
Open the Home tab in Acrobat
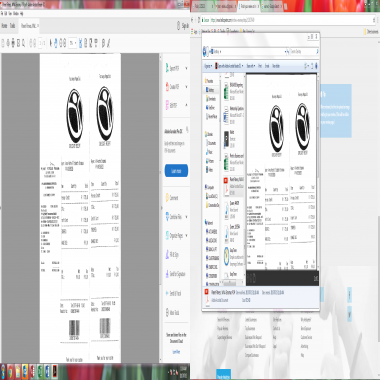coord(4,26)
